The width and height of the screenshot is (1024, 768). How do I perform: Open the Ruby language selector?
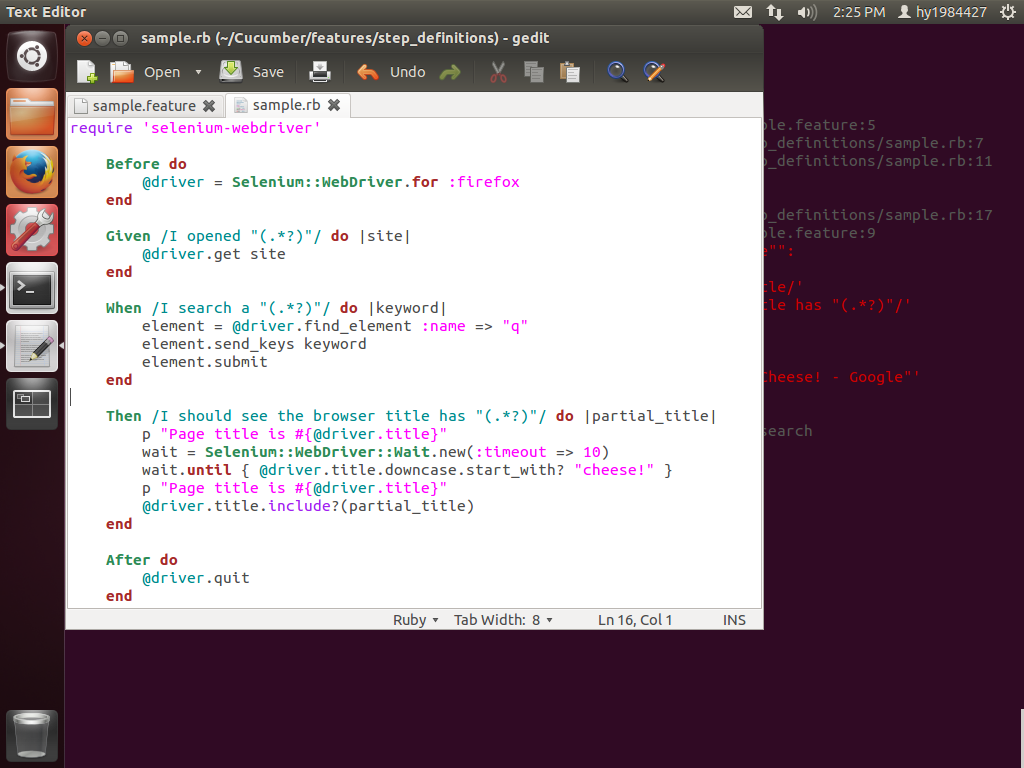415,620
